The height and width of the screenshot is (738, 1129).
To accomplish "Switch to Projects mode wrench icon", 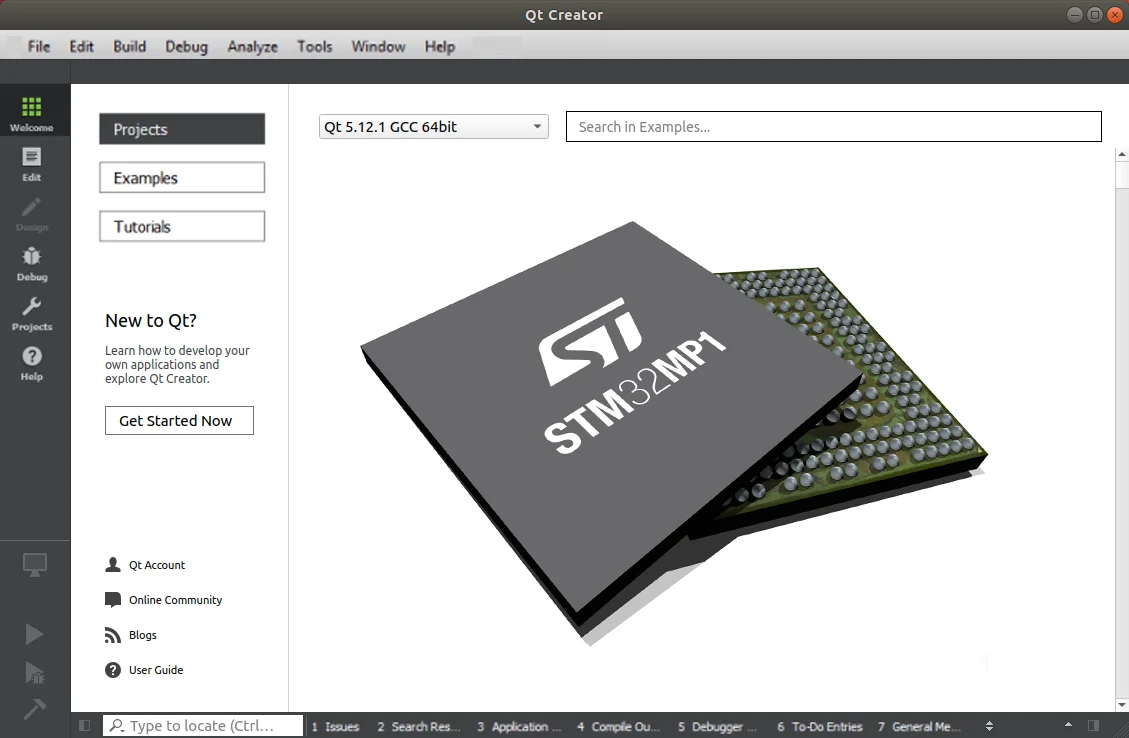I will click(x=32, y=314).
